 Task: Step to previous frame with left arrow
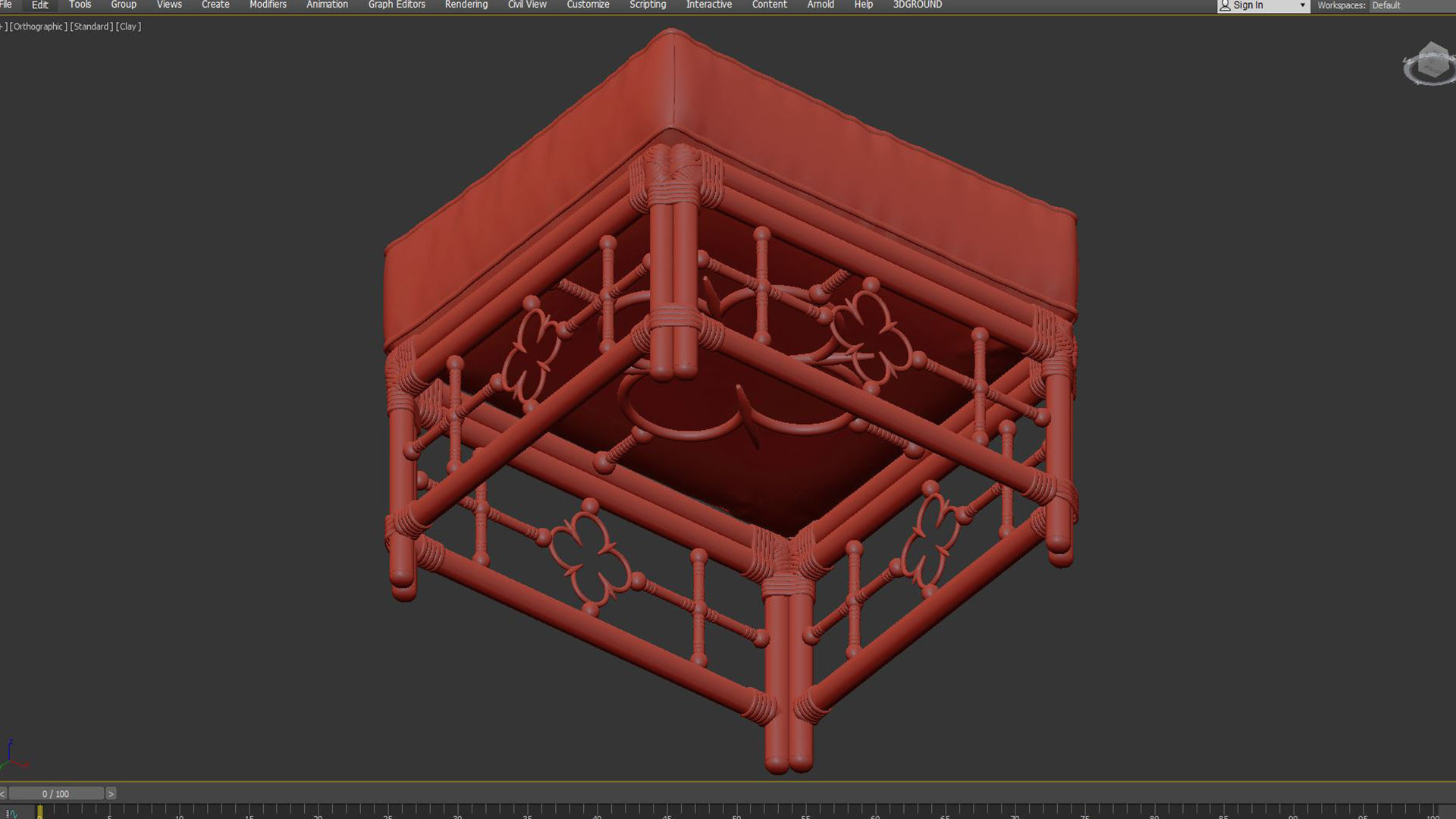pyautogui.click(x=3, y=794)
